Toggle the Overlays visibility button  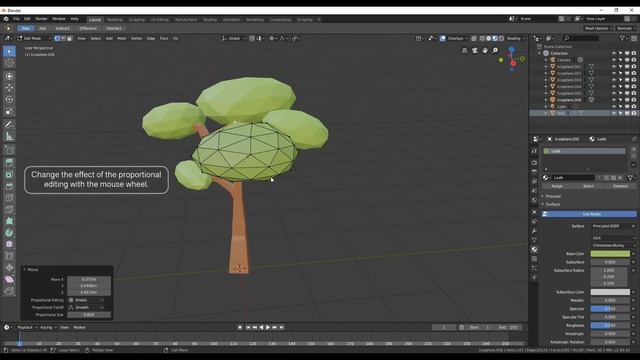point(443,38)
